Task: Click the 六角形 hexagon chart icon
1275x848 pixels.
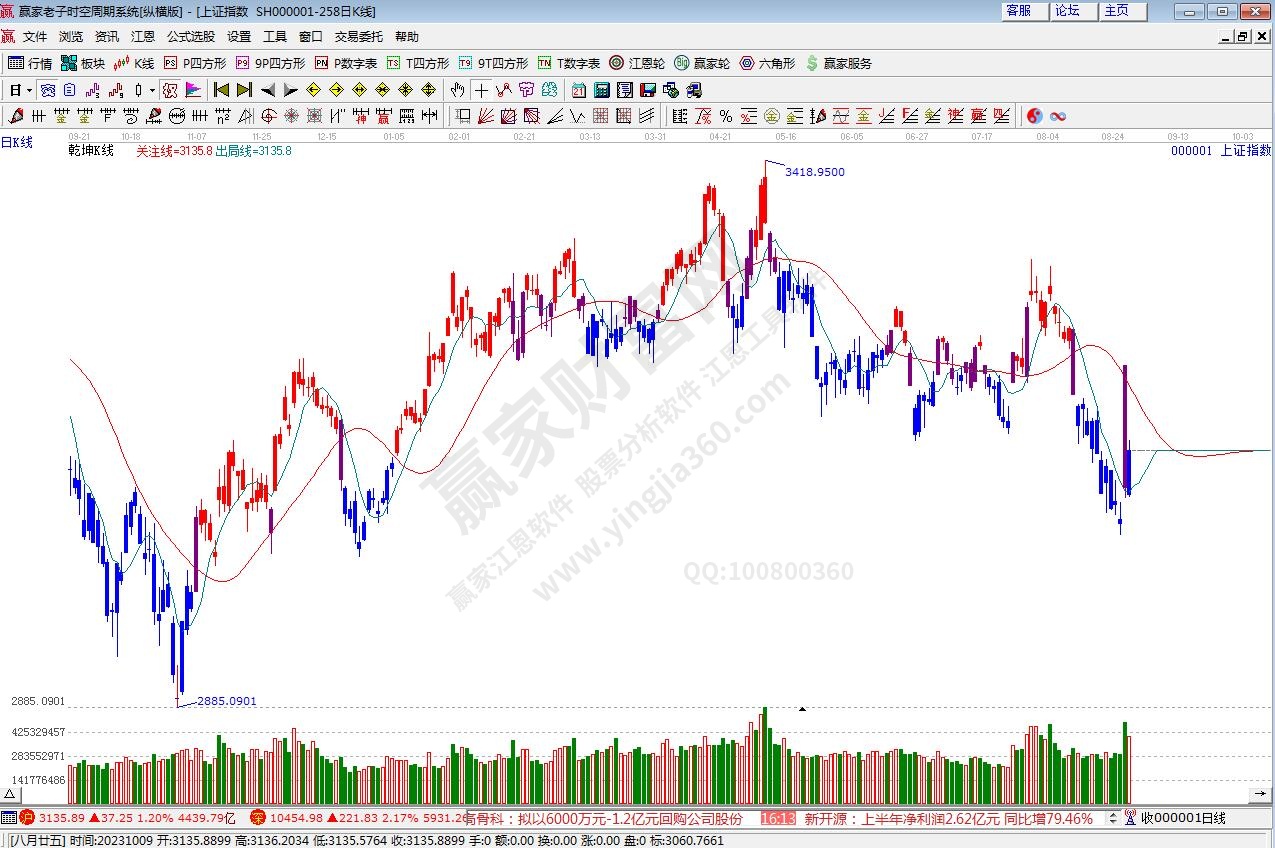Action: click(x=767, y=63)
